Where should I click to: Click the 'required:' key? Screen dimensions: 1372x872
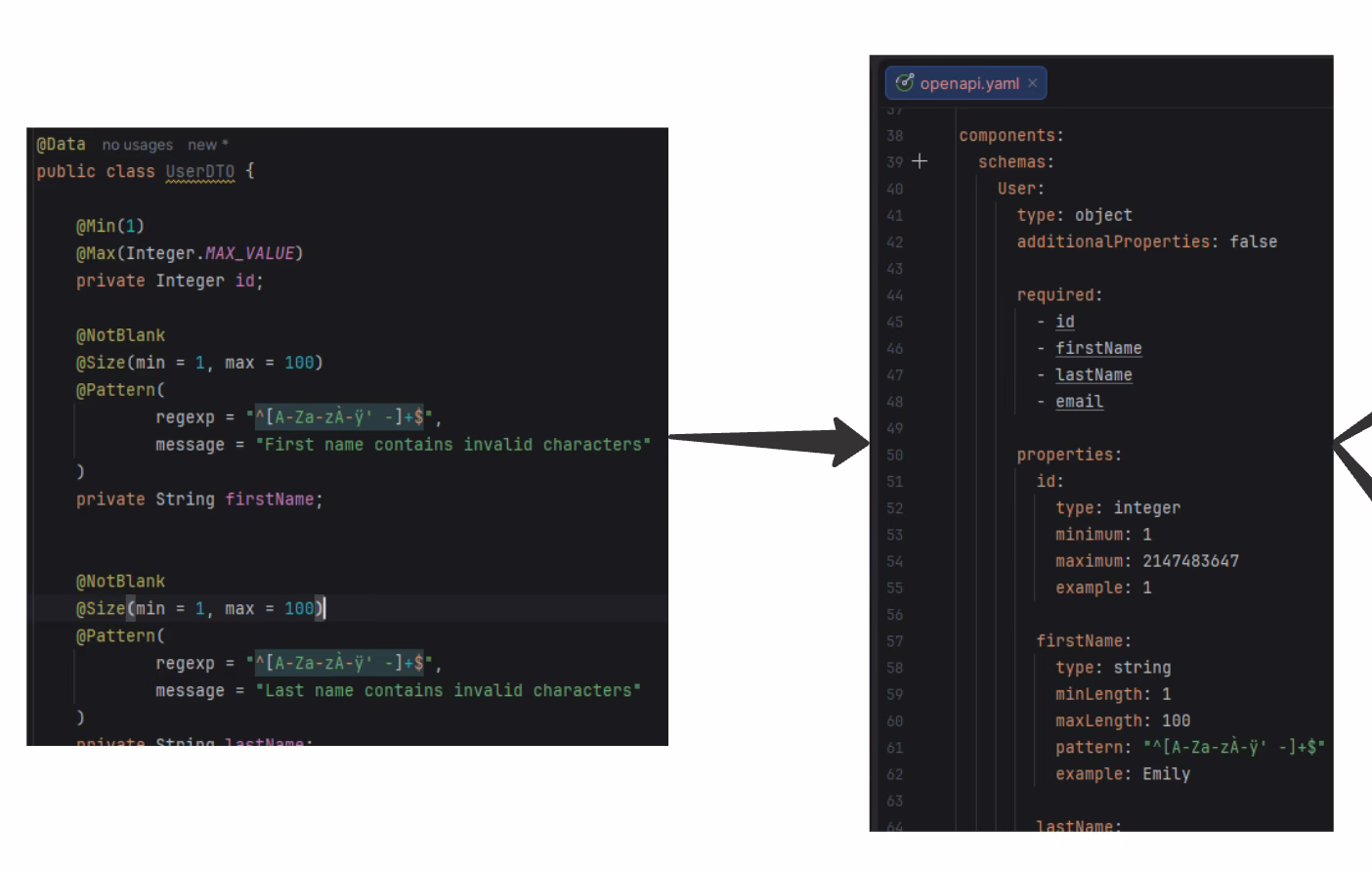pos(1059,295)
